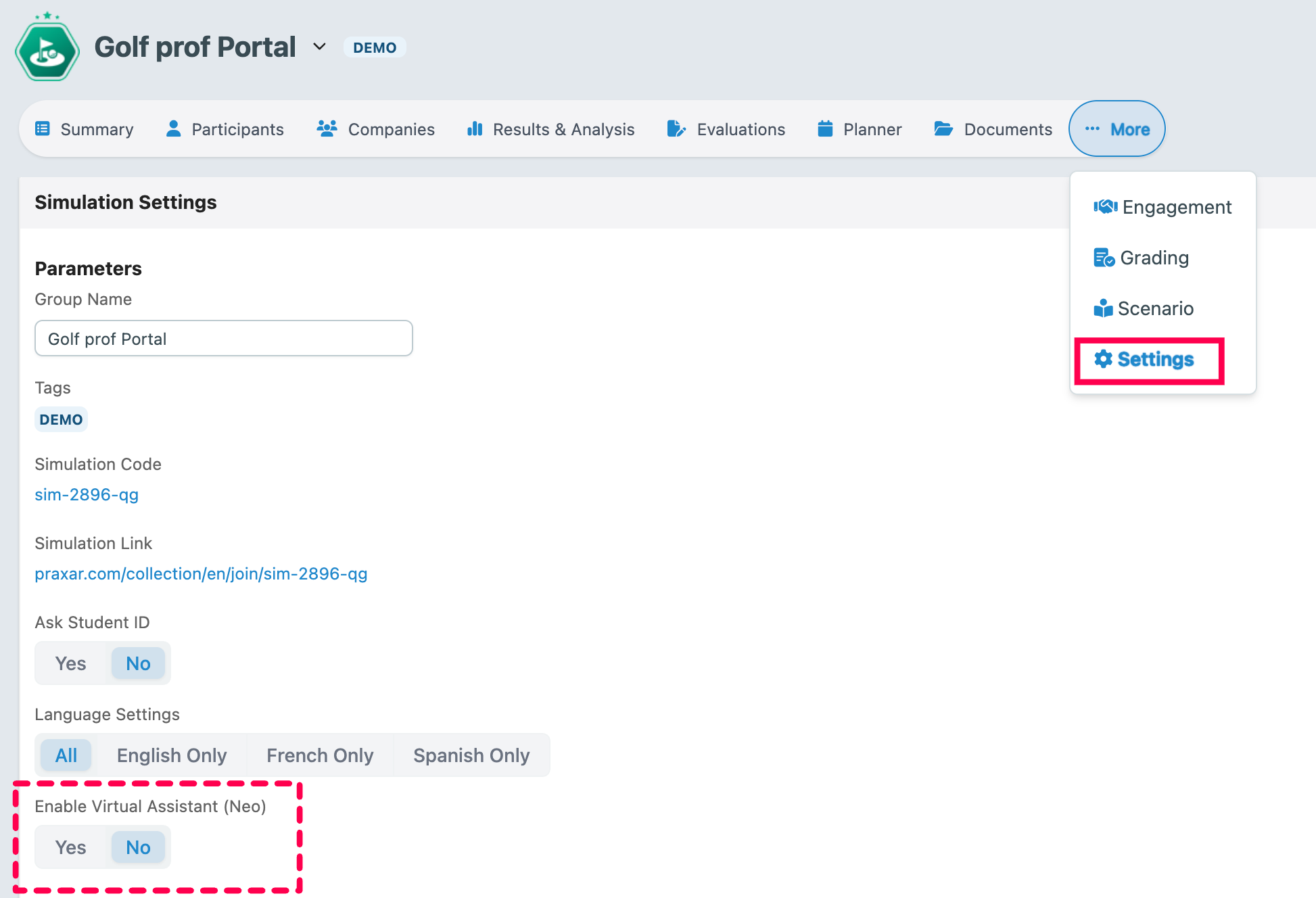Expand the Golf prof Portal chevron dropdown

point(319,47)
